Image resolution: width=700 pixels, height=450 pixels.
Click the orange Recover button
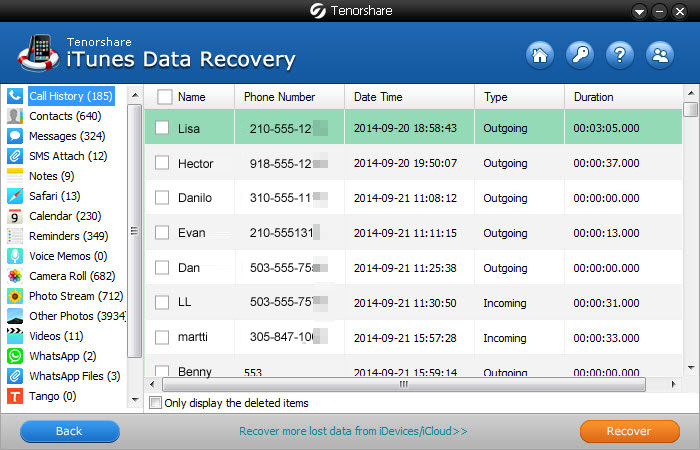tap(629, 431)
